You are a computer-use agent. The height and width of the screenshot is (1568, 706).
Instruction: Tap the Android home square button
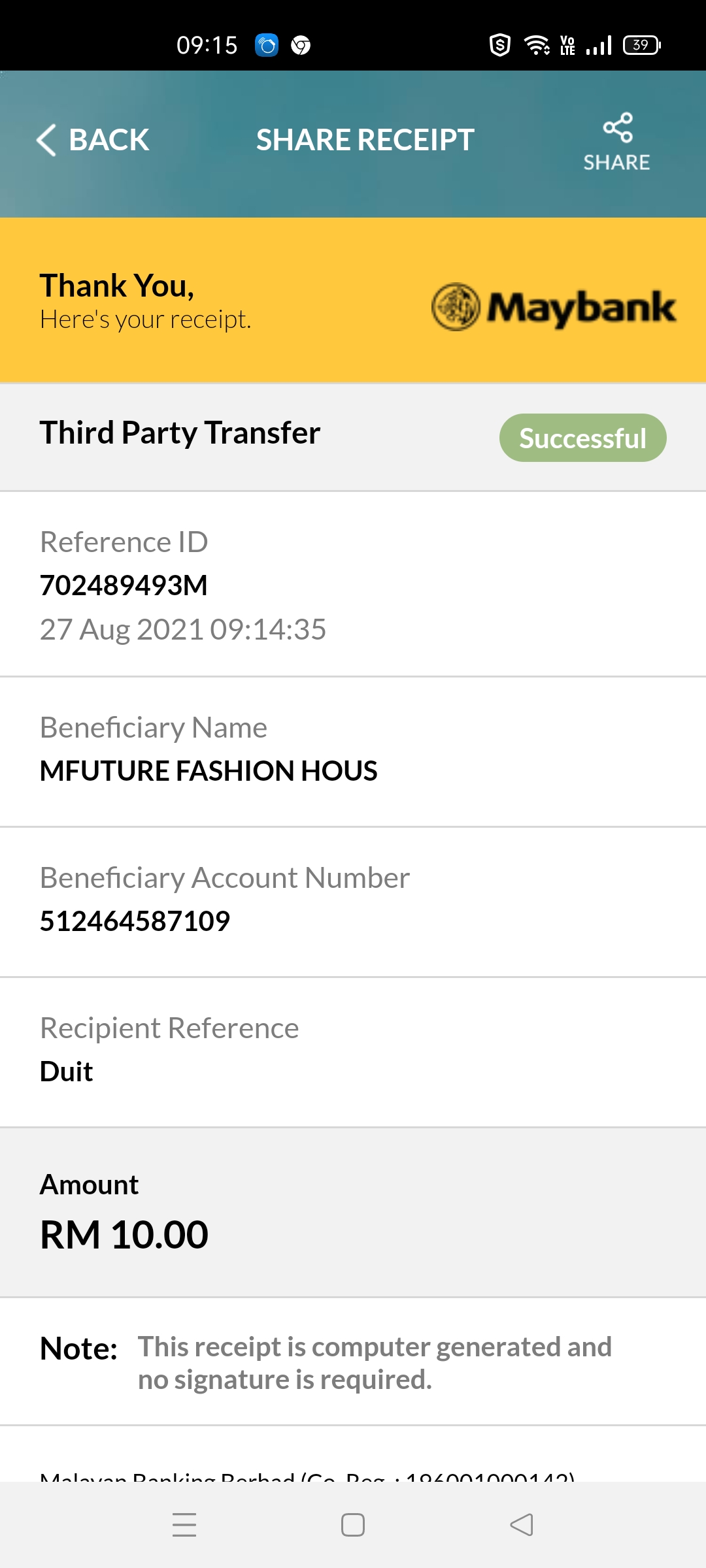[x=353, y=1525]
